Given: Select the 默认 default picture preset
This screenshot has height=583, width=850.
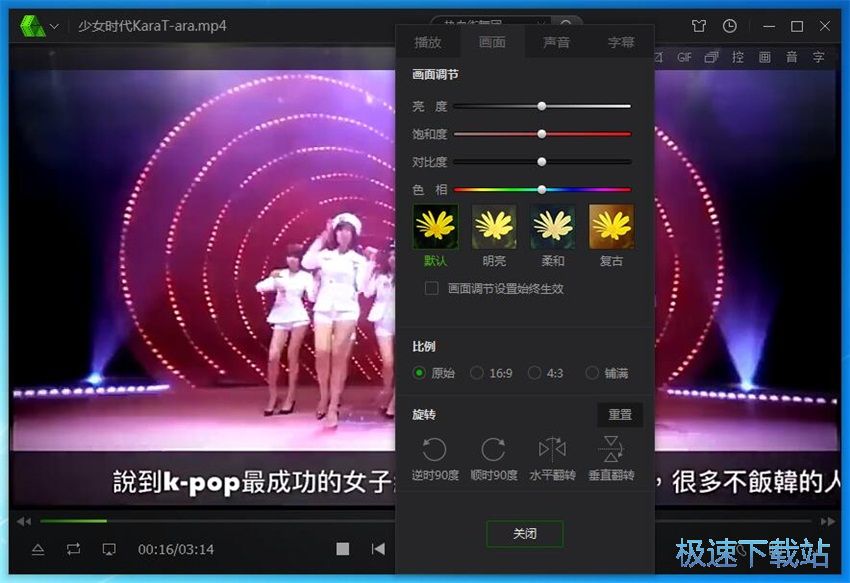Looking at the screenshot, I should pyautogui.click(x=435, y=235).
